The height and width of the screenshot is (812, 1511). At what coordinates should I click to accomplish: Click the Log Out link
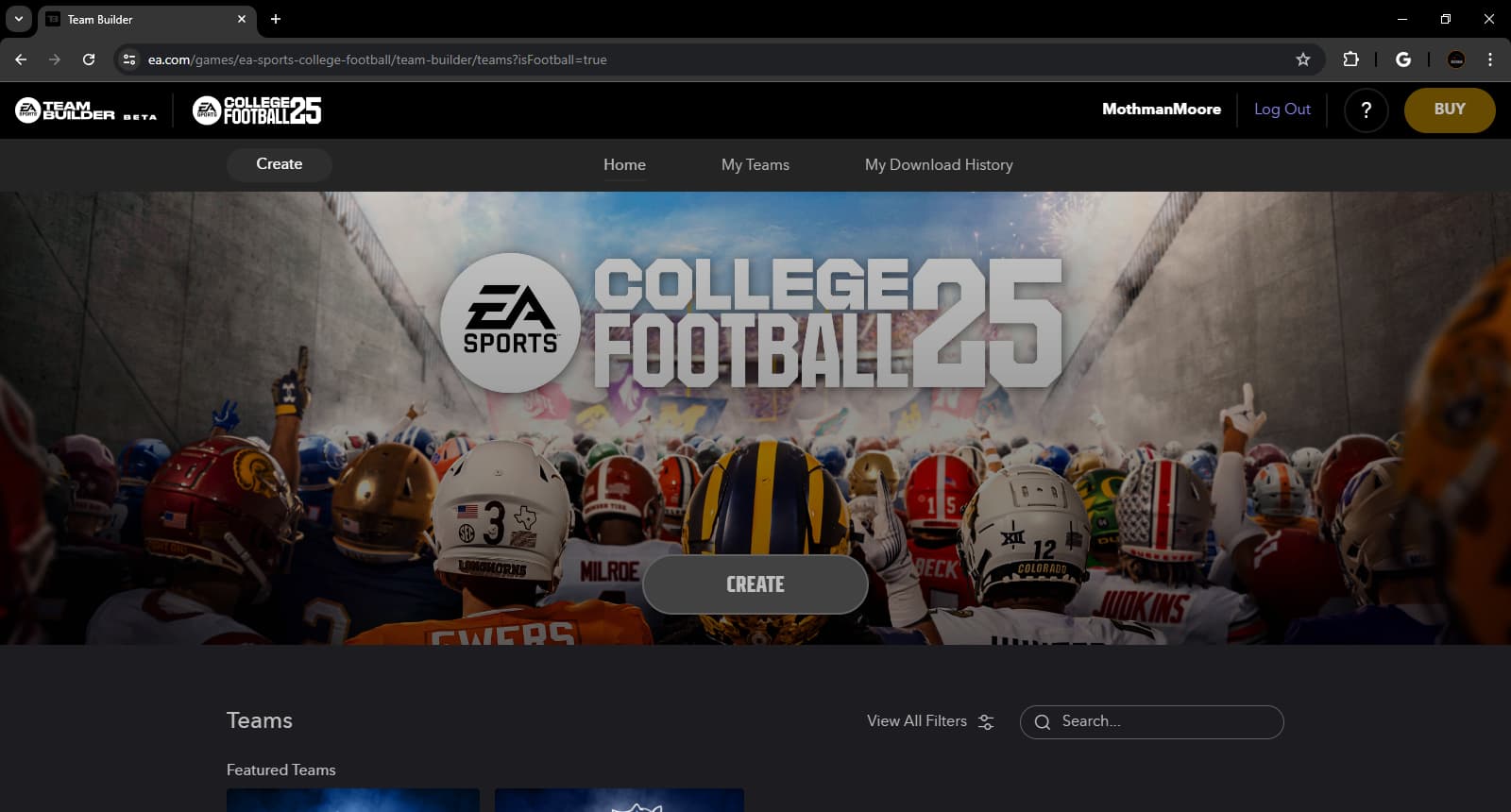coord(1282,110)
